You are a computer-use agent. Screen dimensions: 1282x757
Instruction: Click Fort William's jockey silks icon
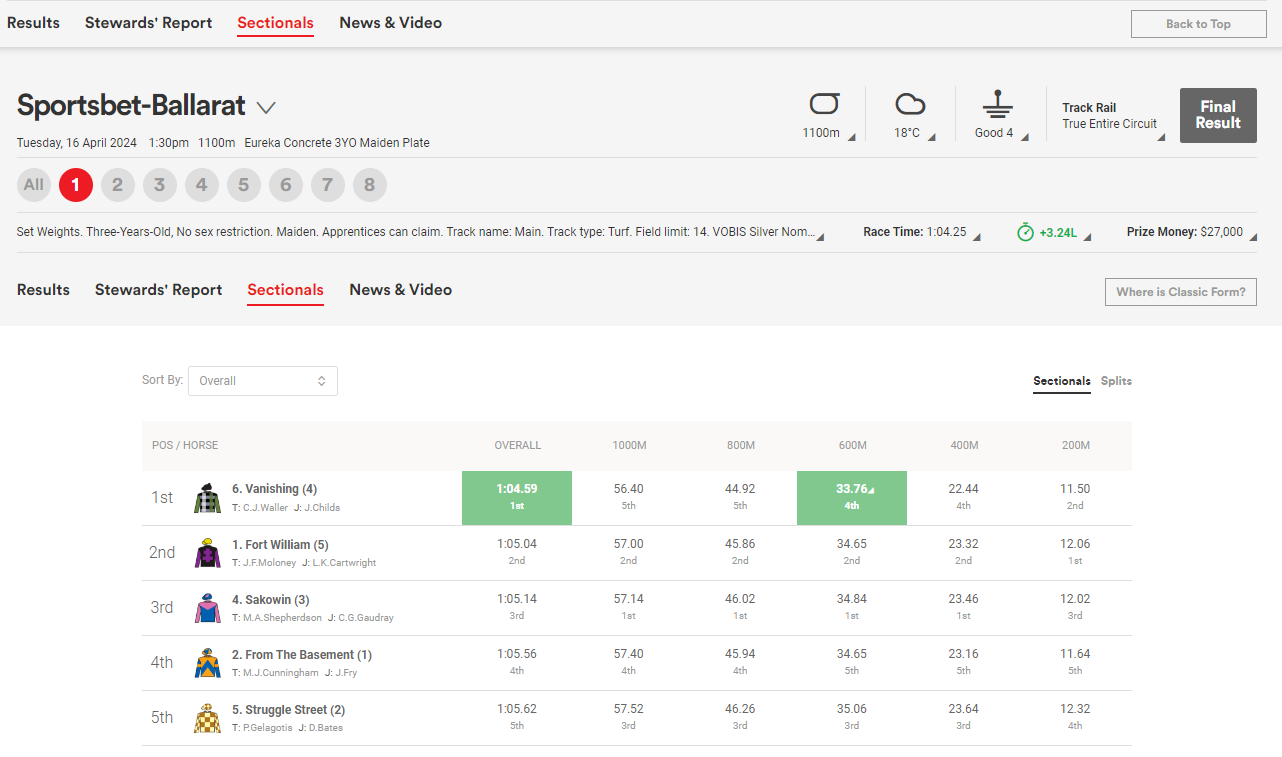coord(208,553)
